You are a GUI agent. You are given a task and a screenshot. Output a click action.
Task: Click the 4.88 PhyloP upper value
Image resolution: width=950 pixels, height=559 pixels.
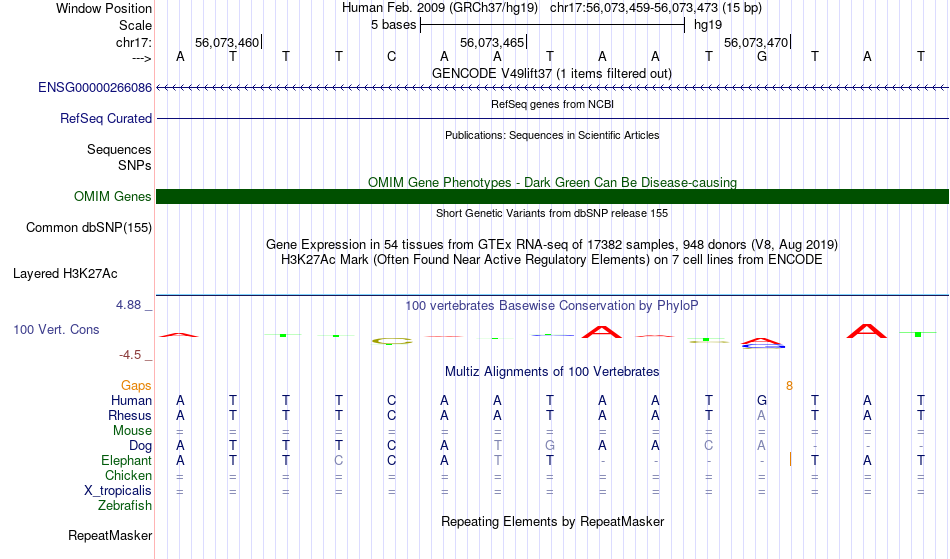[x=128, y=305]
